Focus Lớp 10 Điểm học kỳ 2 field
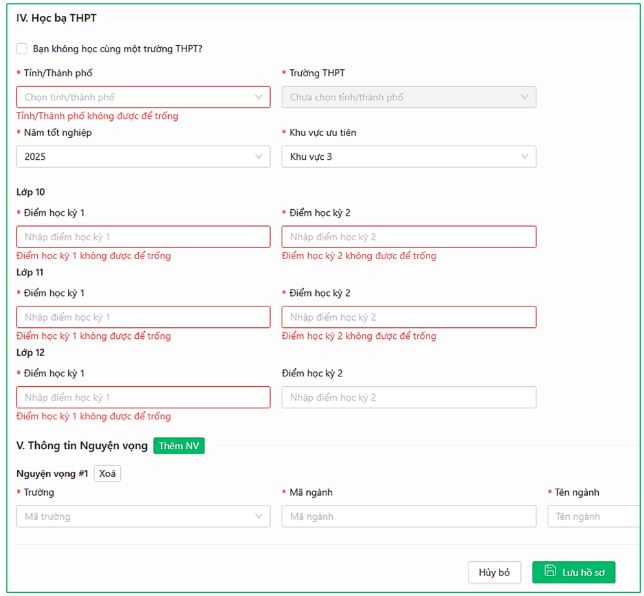The width and height of the screenshot is (644, 596). (x=408, y=237)
